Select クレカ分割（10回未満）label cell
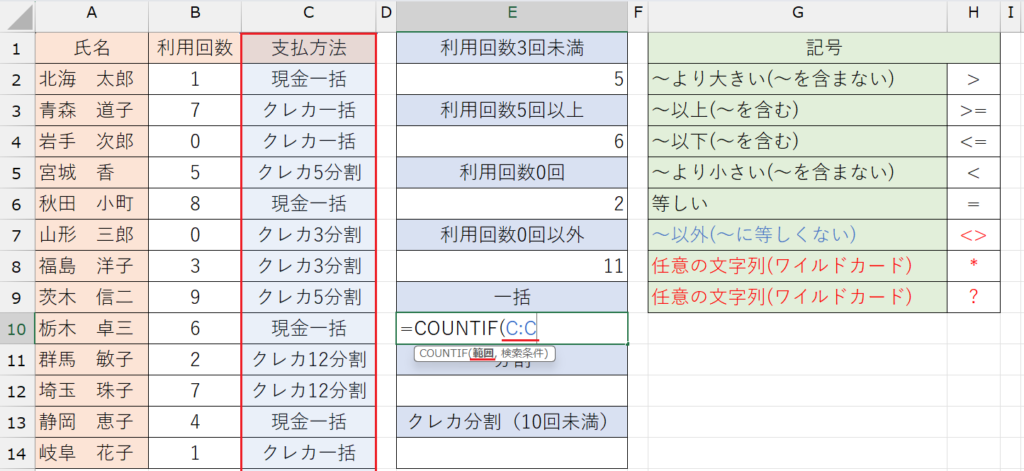This screenshot has height=471, width=1024. [512, 422]
